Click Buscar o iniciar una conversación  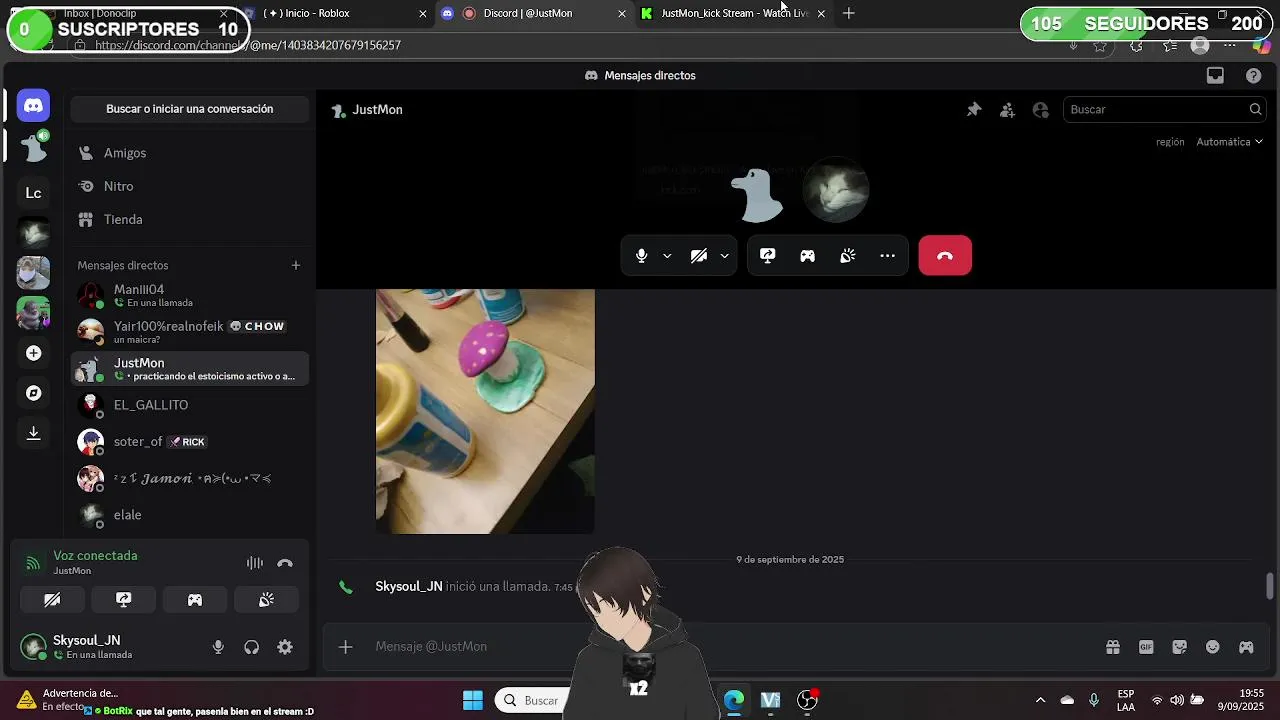tap(190, 109)
